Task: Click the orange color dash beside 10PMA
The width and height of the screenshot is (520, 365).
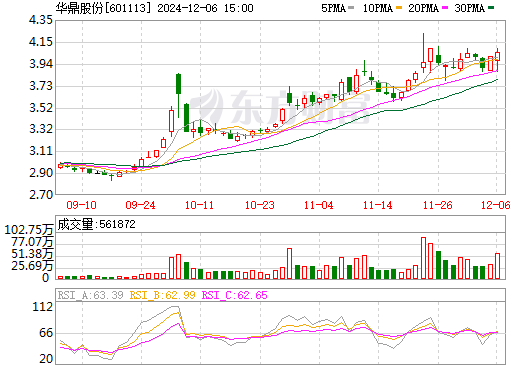Action: coord(399,8)
